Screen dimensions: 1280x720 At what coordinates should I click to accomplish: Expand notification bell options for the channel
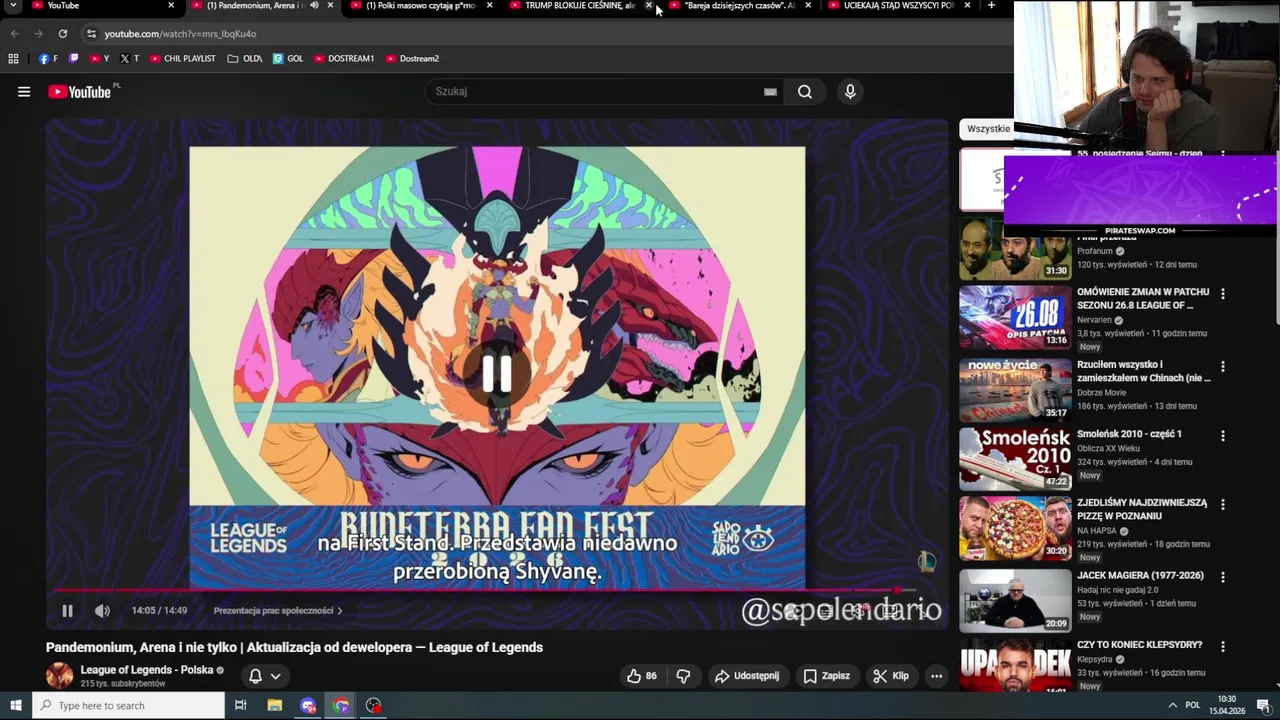click(x=265, y=676)
